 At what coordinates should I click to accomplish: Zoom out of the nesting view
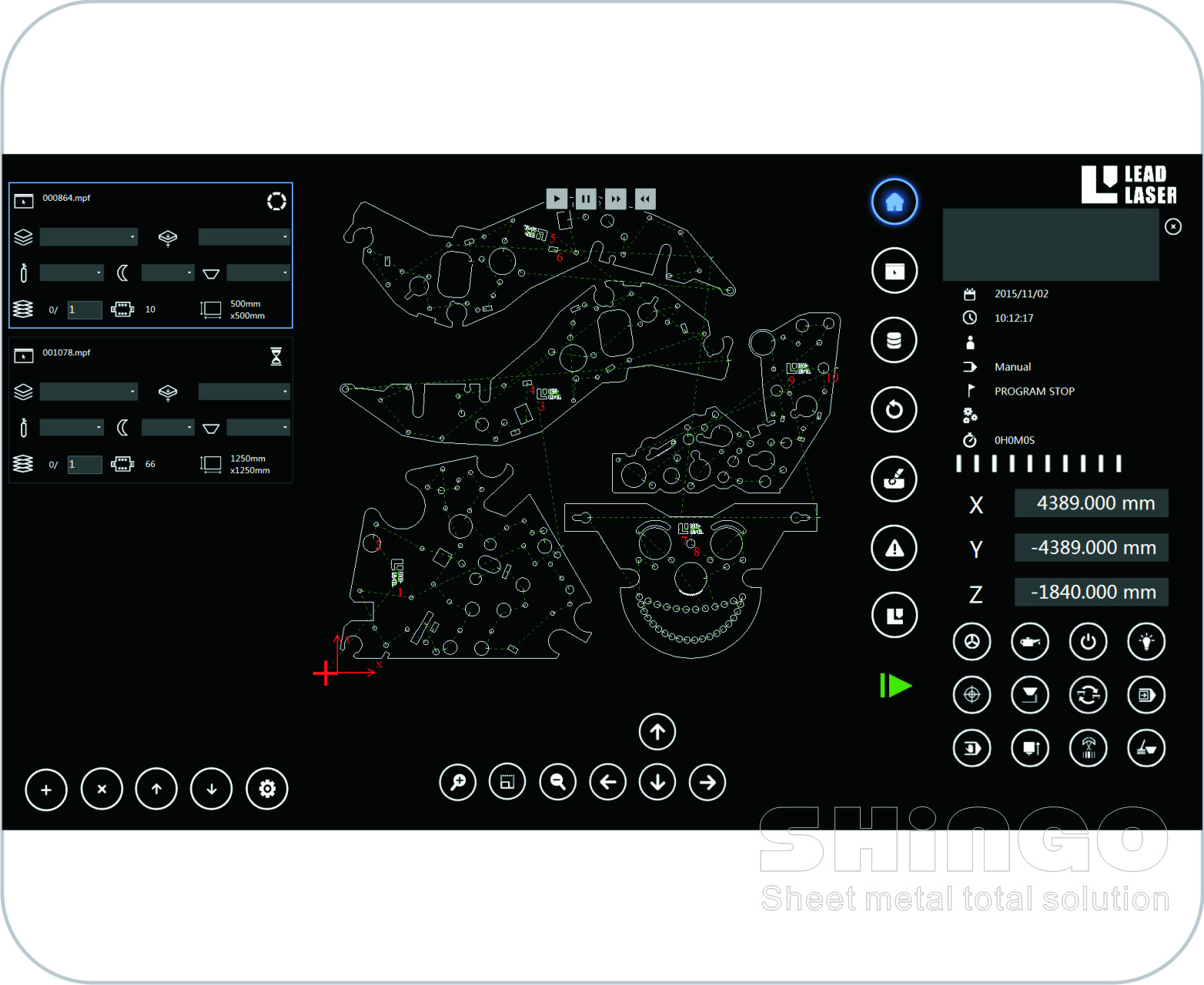558,783
